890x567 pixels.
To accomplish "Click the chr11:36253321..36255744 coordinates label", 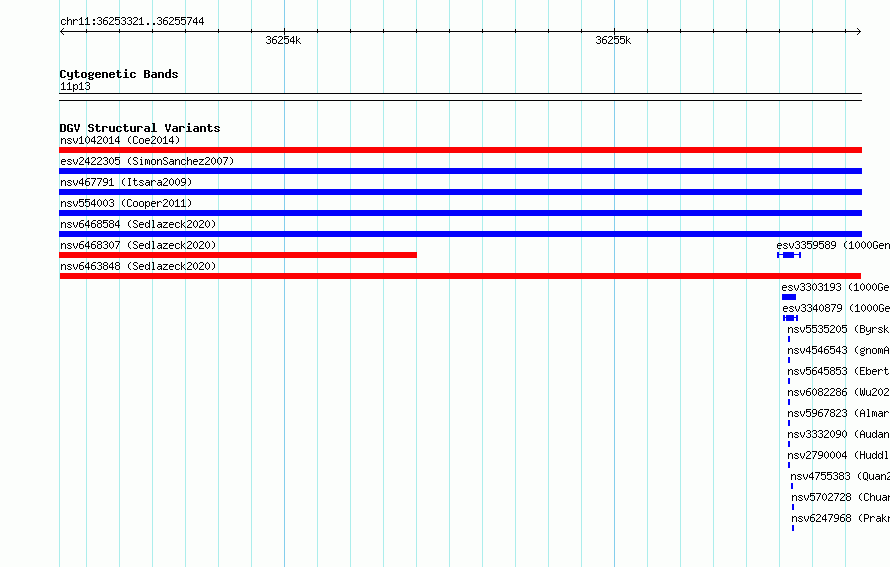I will (132, 21).
